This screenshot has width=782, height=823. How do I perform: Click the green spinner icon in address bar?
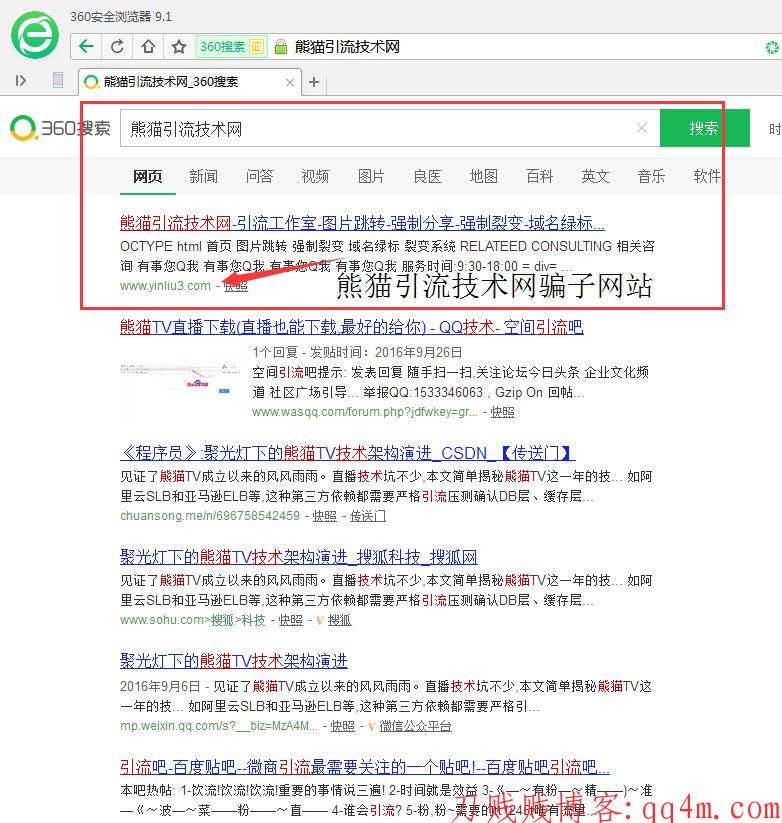[772, 47]
